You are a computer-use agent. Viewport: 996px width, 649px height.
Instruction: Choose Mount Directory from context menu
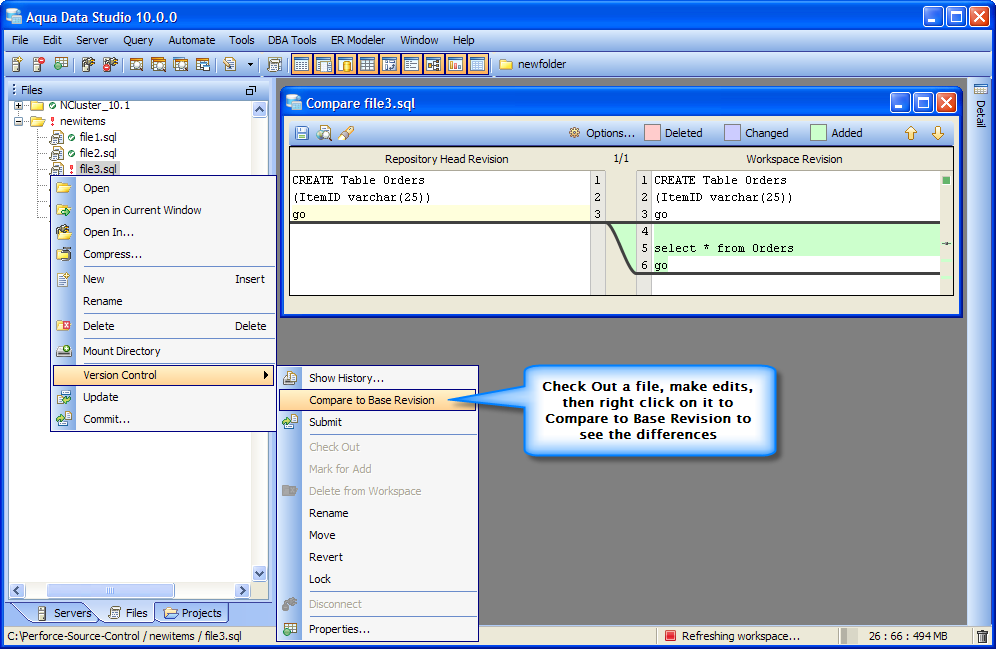[164, 351]
